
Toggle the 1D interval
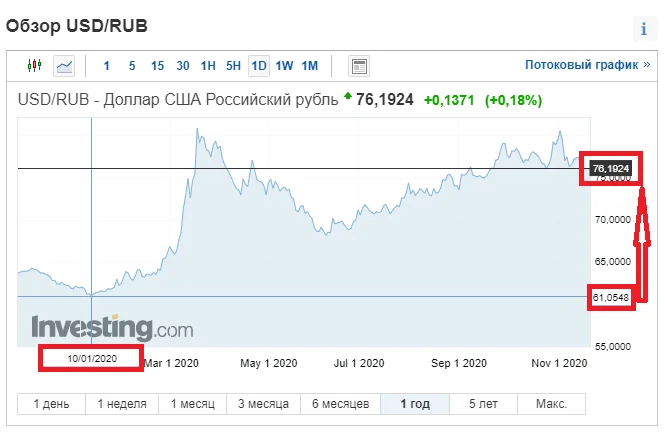[259, 66]
